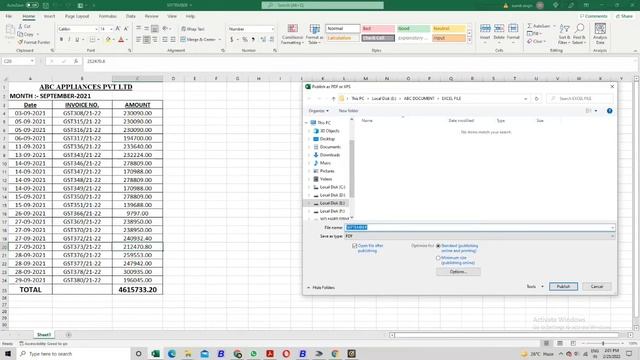
Task: Click the Share button
Action: click(x=624, y=16)
